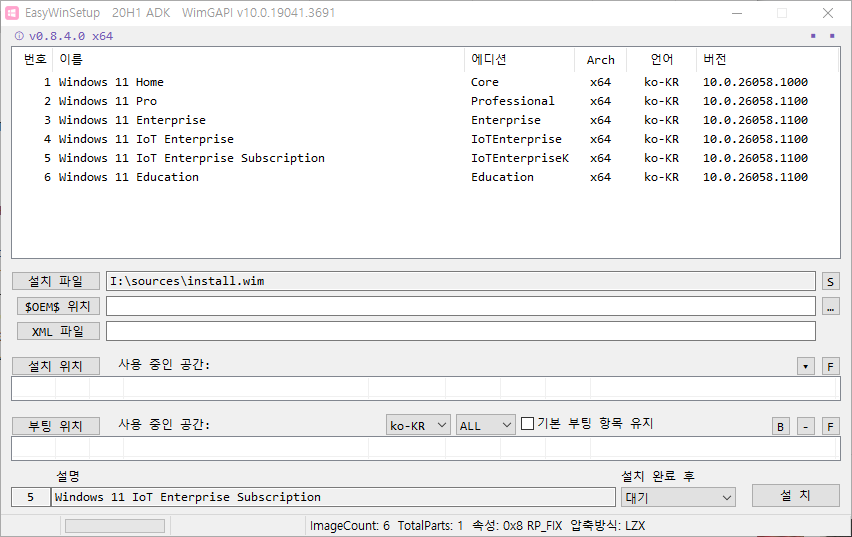The width and height of the screenshot is (852, 537).
Task: Select Windows 11 Enterprise row
Action: click(x=425, y=120)
